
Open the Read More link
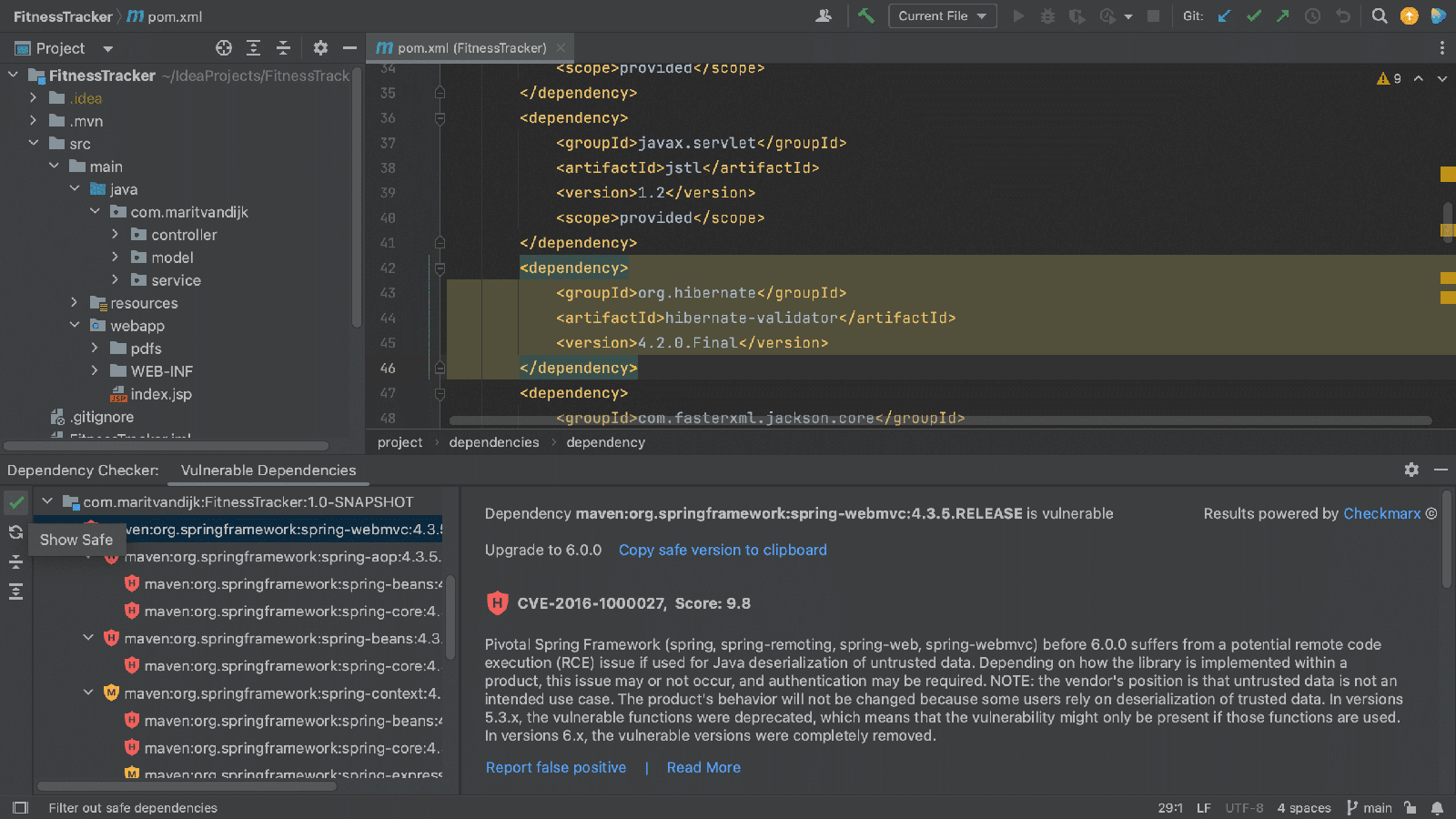click(x=703, y=767)
